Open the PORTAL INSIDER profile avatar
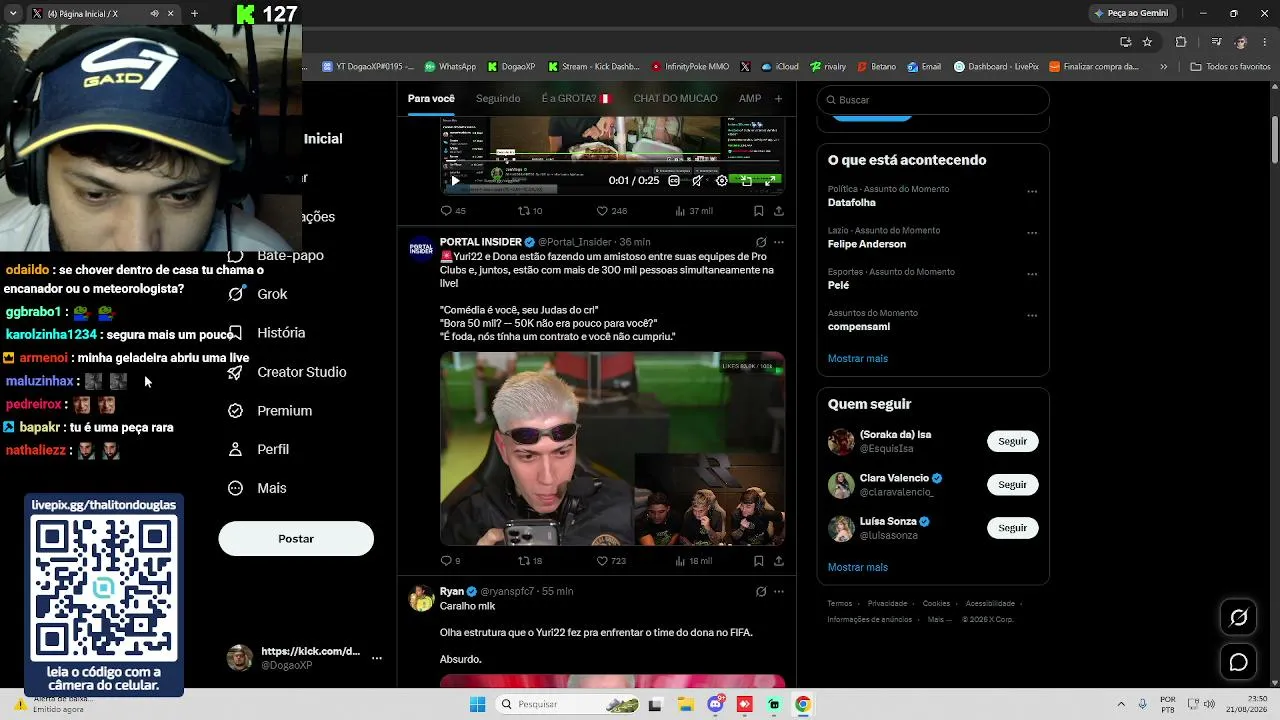The height and width of the screenshot is (720, 1280). 422,248
